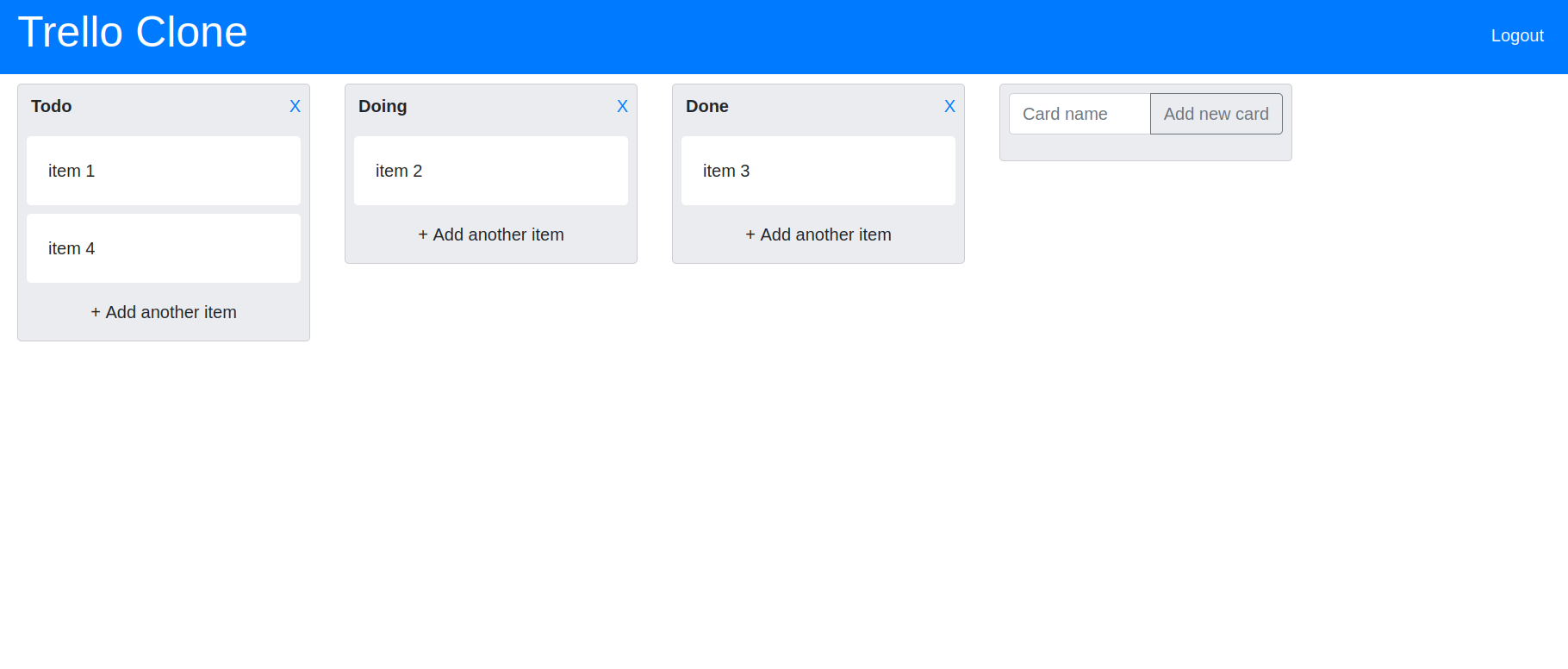Screen dimensions: 1568x669
Task: Open the item 1 card
Action: coord(164,171)
